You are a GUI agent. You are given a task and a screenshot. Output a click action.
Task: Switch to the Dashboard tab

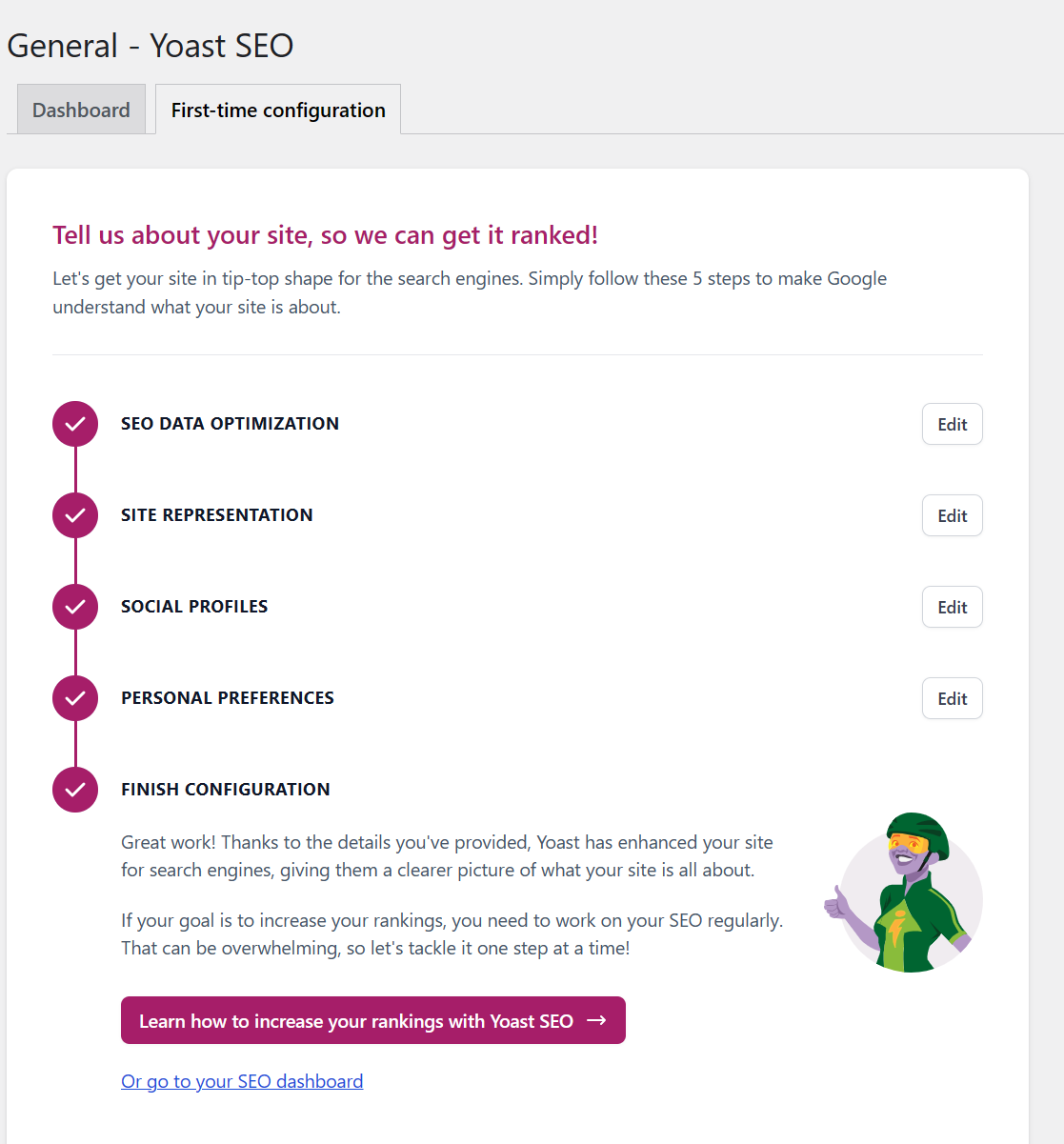(x=81, y=110)
